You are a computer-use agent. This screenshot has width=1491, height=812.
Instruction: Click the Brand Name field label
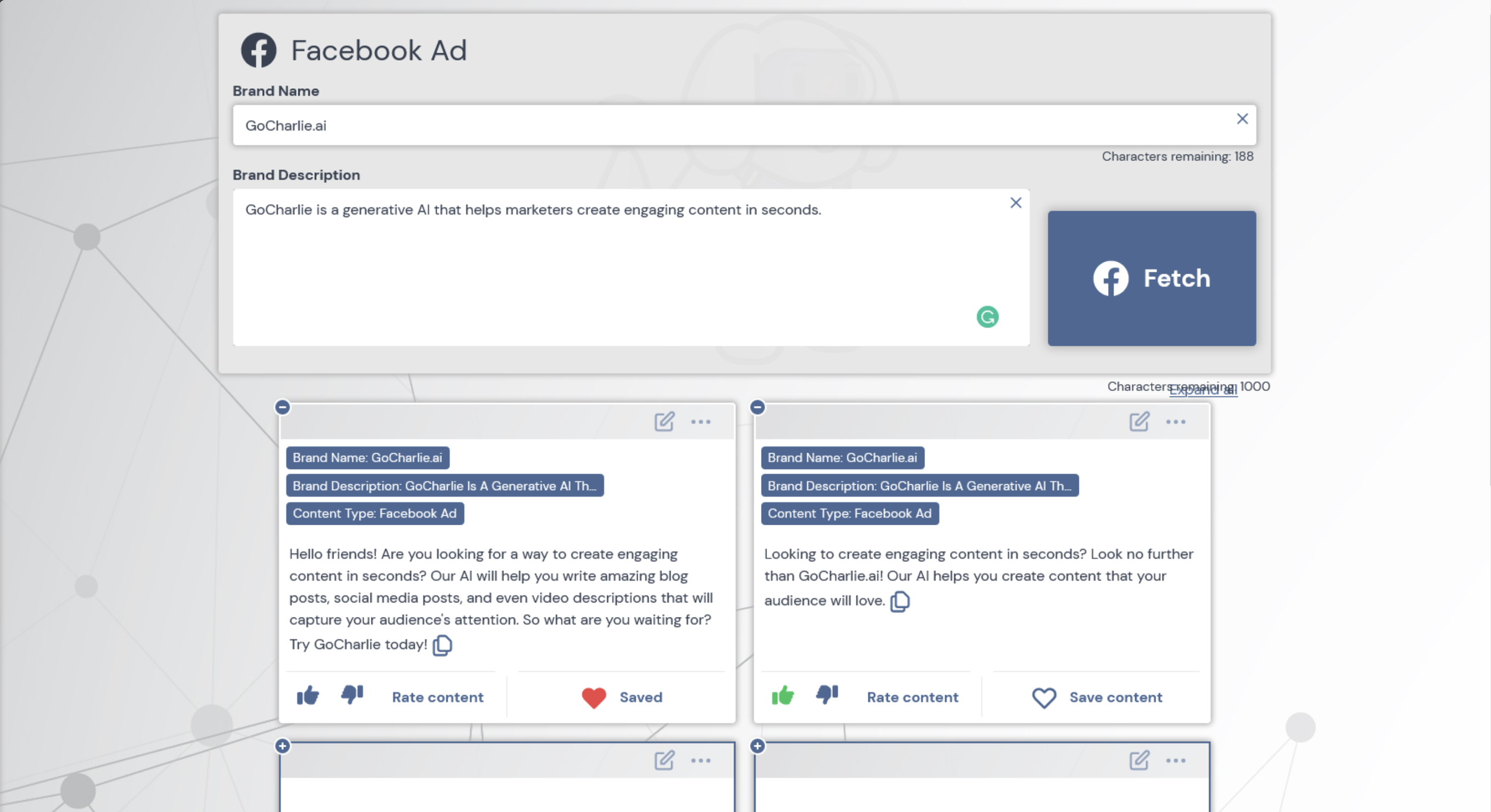(276, 91)
